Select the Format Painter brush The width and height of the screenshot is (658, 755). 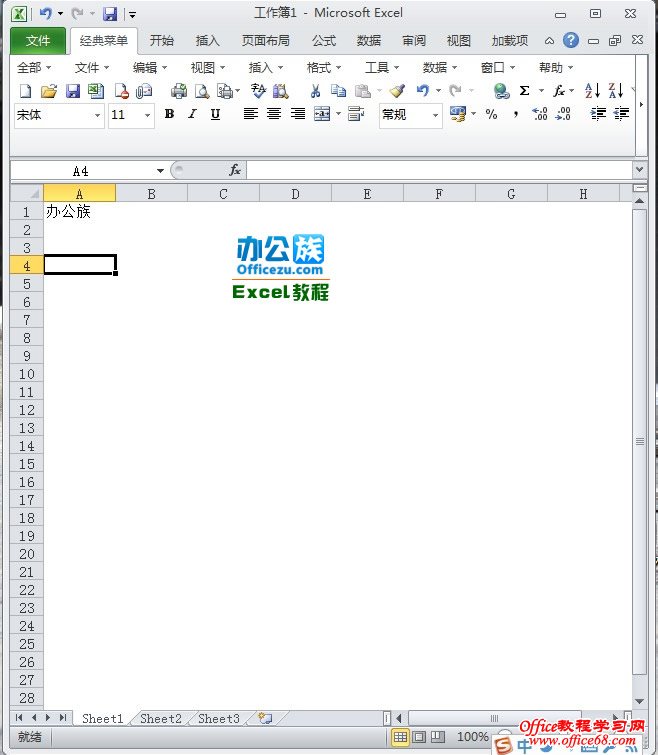[x=397, y=91]
